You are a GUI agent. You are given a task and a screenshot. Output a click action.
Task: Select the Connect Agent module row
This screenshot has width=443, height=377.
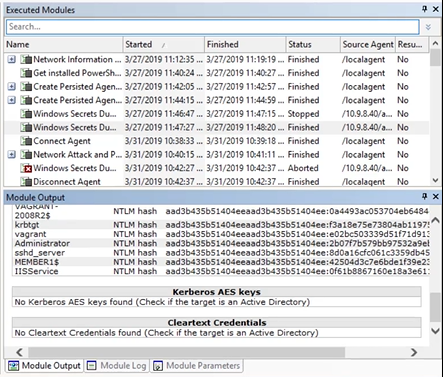[217, 141]
